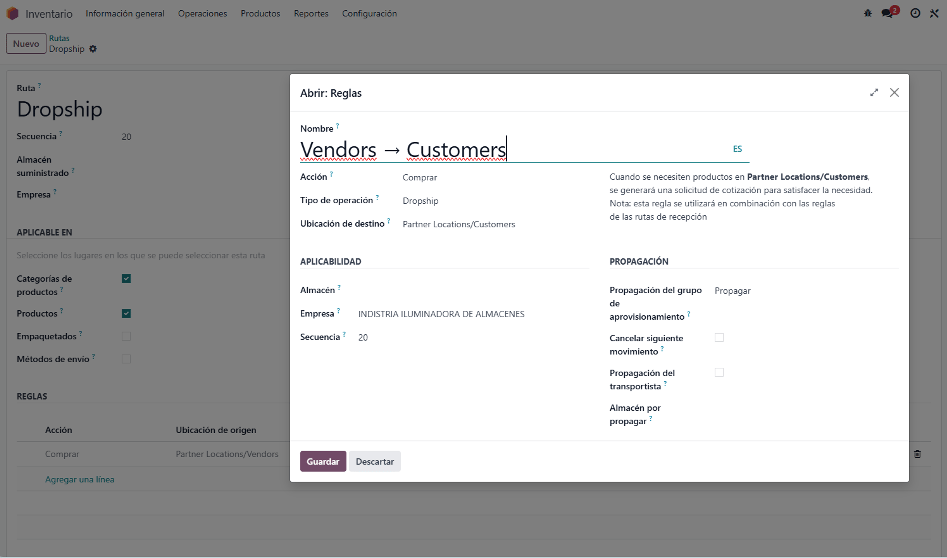Open the Configuración menu
Image resolution: width=947 pixels, height=558 pixels.
tap(369, 14)
